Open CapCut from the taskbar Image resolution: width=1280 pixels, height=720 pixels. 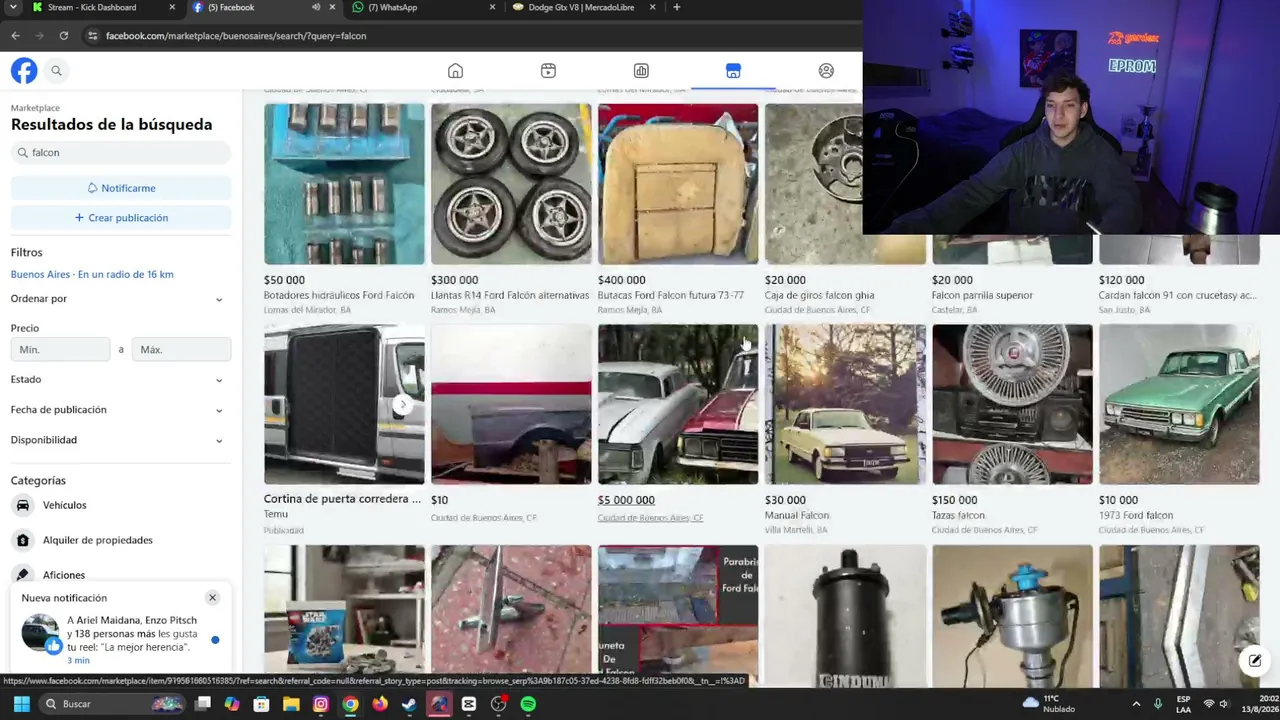coord(469,704)
